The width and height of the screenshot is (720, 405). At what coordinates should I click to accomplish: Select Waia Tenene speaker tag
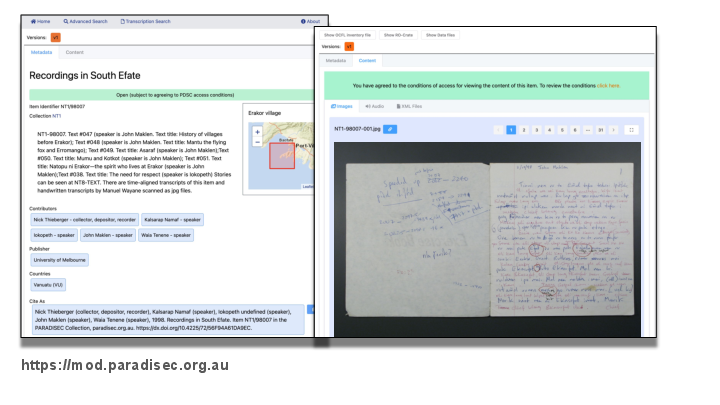pyautogui.click(x=166, y=235)
